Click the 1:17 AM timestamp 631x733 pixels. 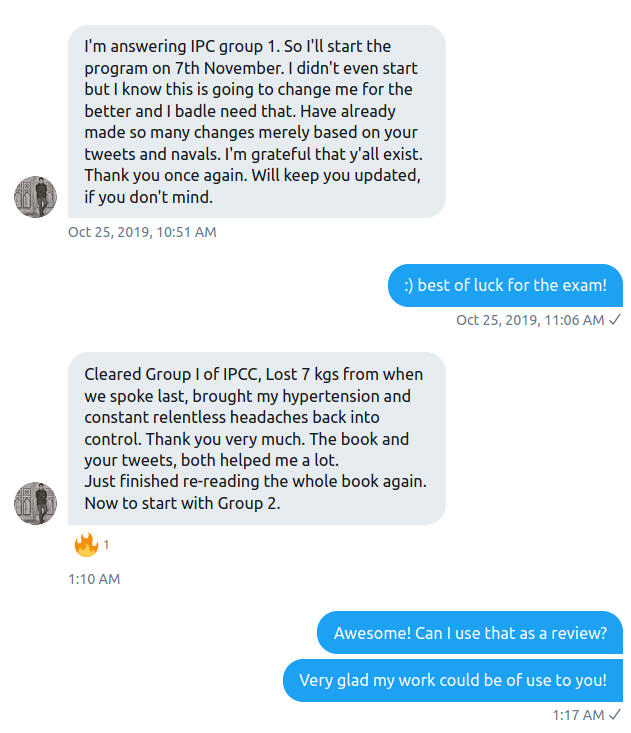(578, 715)
